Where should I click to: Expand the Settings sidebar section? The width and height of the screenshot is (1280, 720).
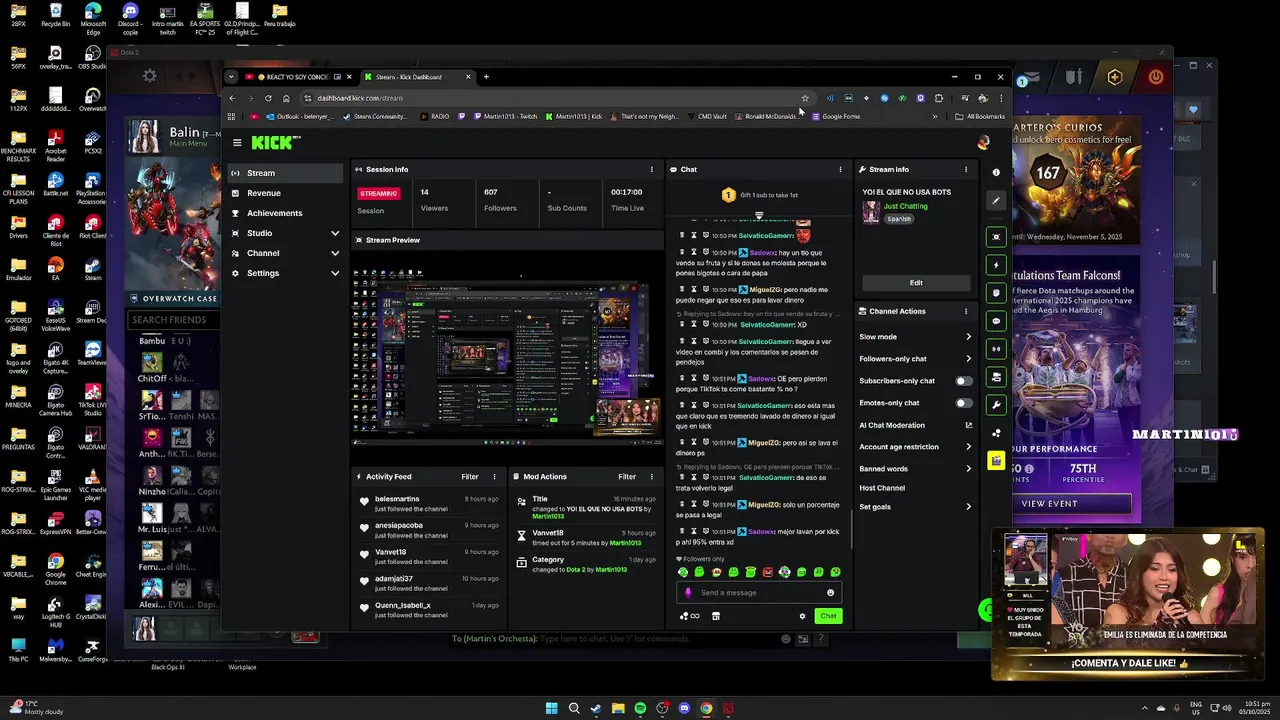pyautogui.click(x=286, y=273)
